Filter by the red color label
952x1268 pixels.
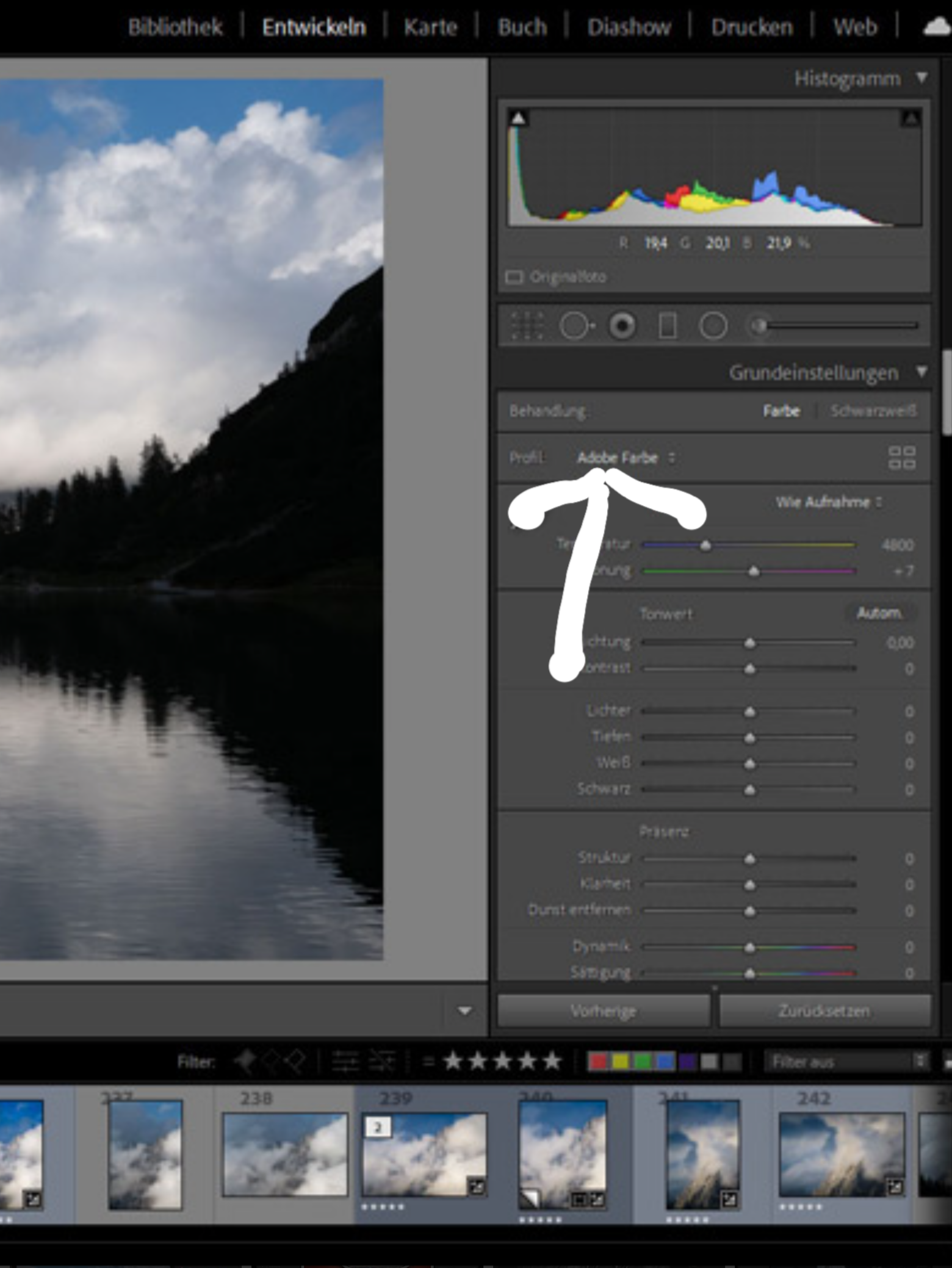click(598, 1062)
